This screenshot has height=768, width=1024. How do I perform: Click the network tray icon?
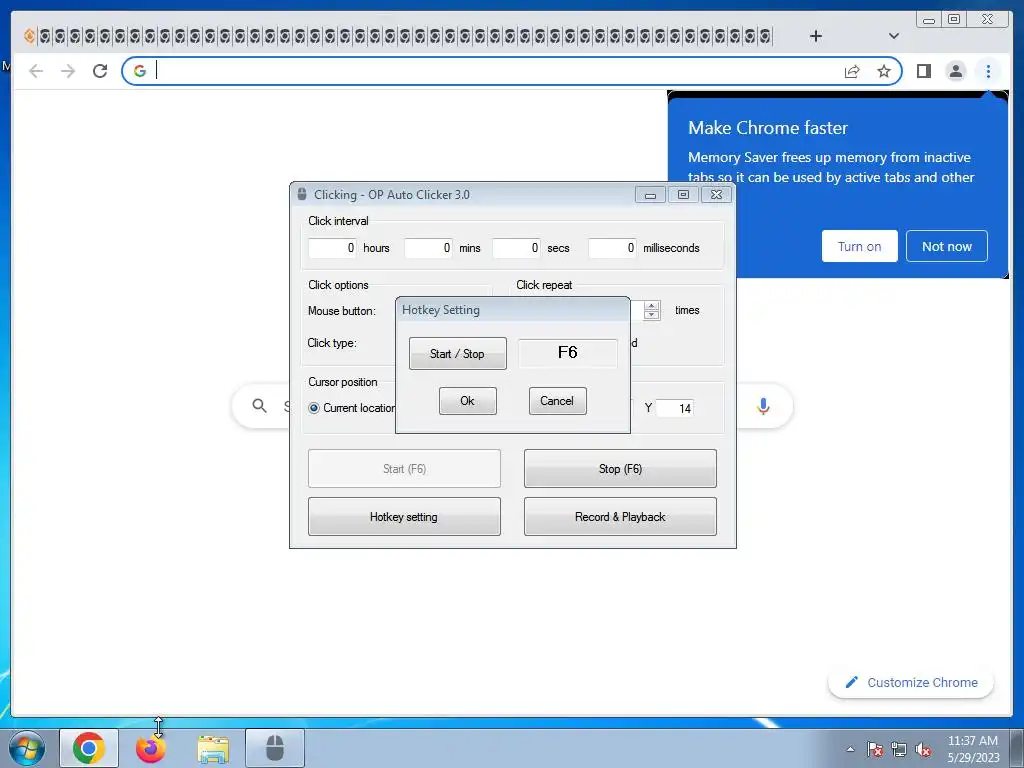[x=899, y=749]
